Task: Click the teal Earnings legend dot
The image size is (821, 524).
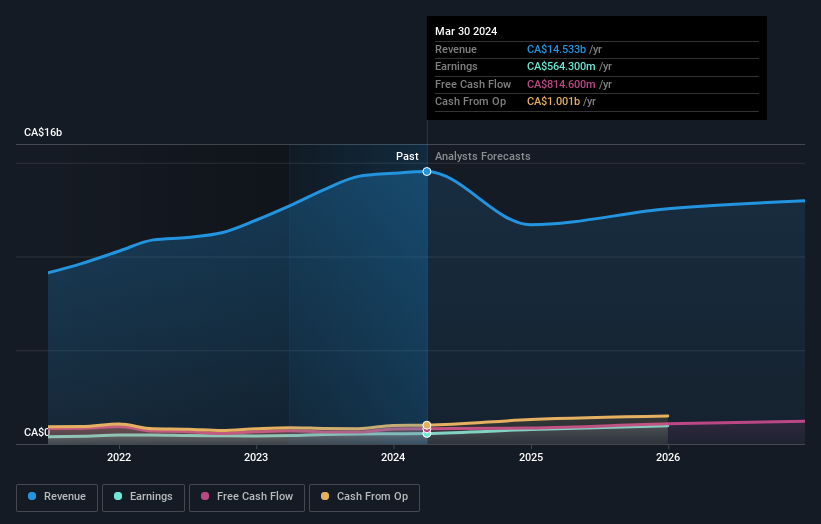Action: point(118,496)
